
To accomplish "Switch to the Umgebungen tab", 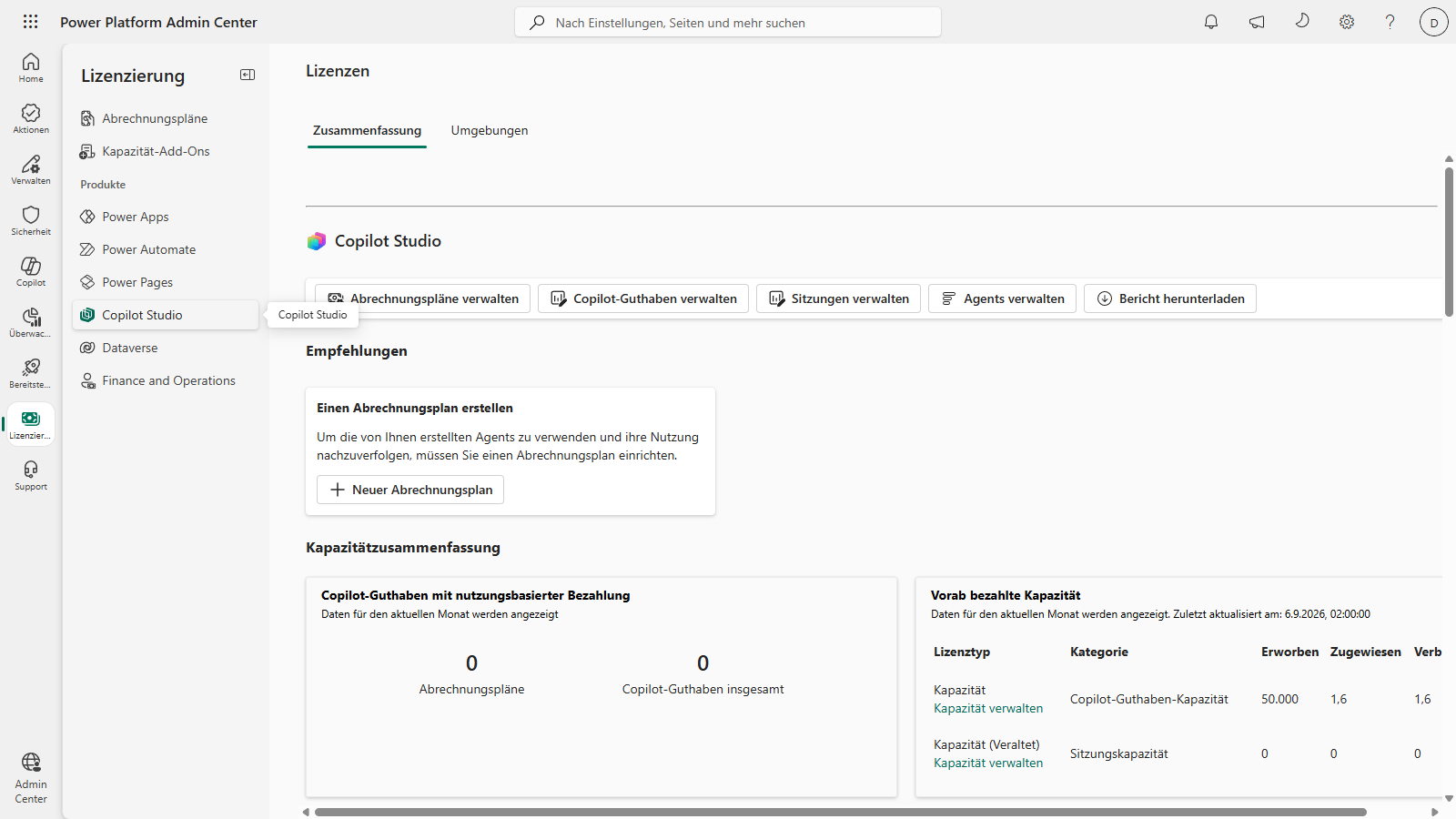I will point(490,130).
